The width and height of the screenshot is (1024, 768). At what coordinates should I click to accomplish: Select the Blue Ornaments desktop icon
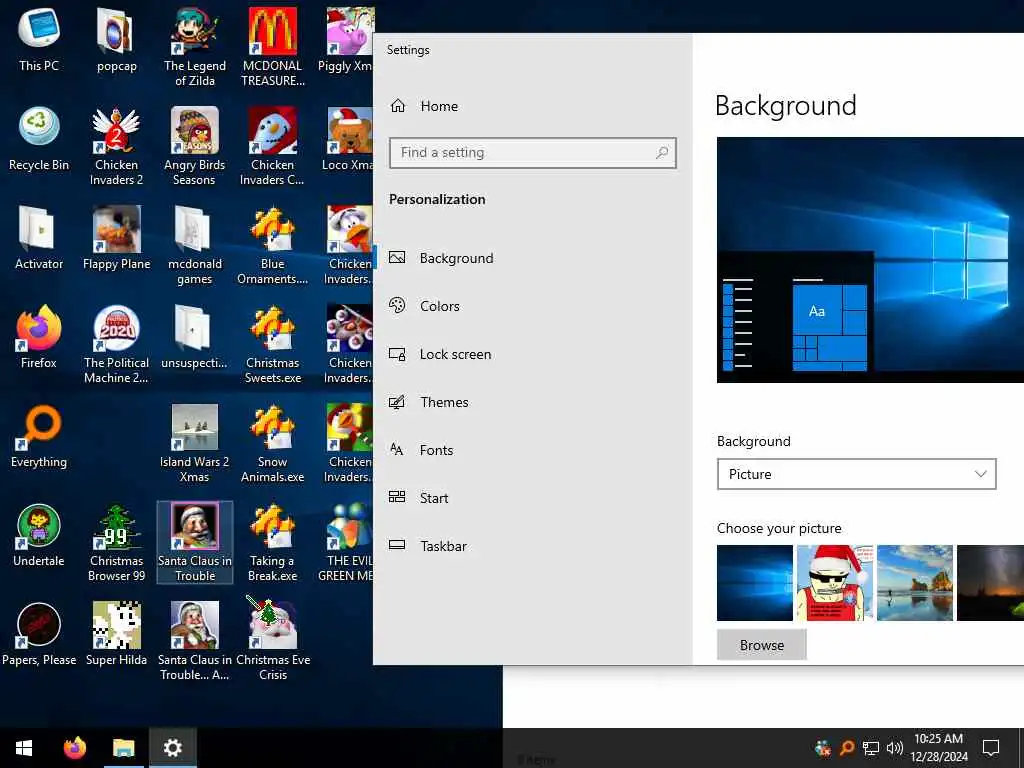[273, 246]
